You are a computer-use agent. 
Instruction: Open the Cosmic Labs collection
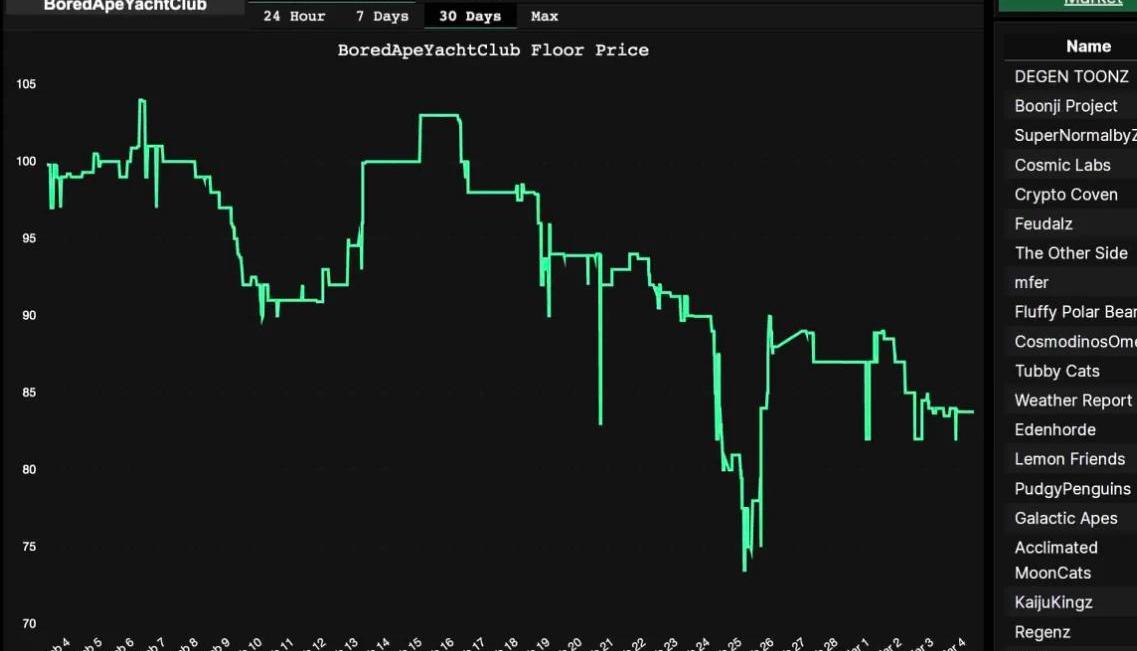tap(1062, 165)
